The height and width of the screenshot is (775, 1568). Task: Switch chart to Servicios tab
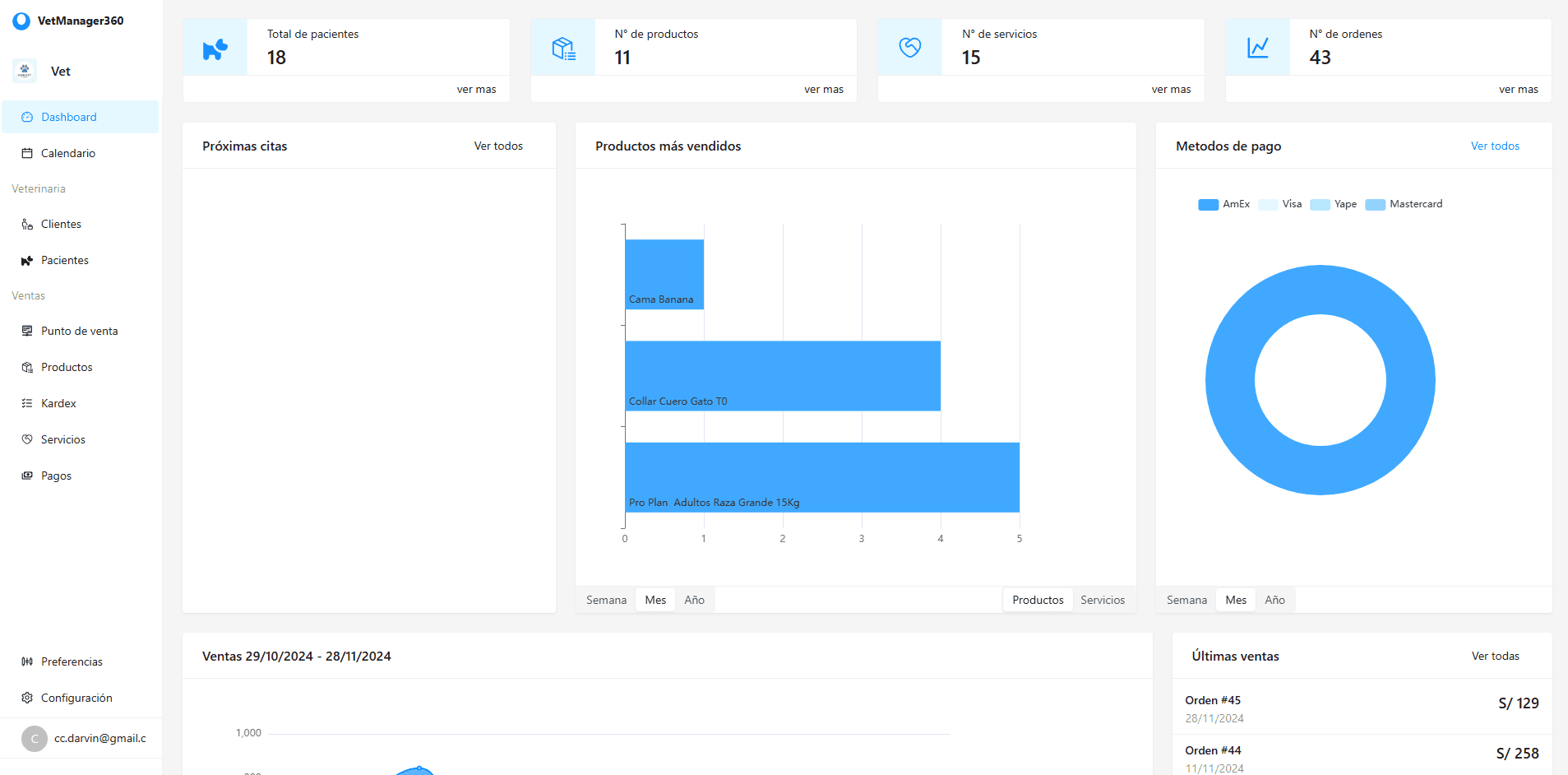coord(1103,600)
